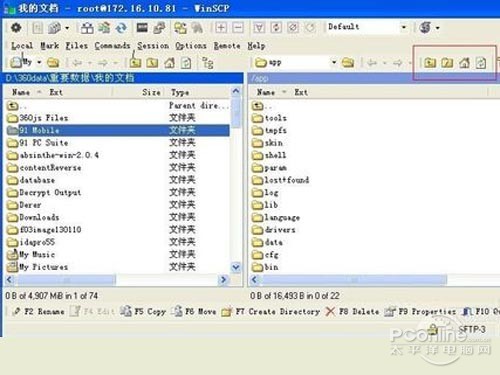Go forward in local panel history

pyautogui.click(x=102, y=63)
